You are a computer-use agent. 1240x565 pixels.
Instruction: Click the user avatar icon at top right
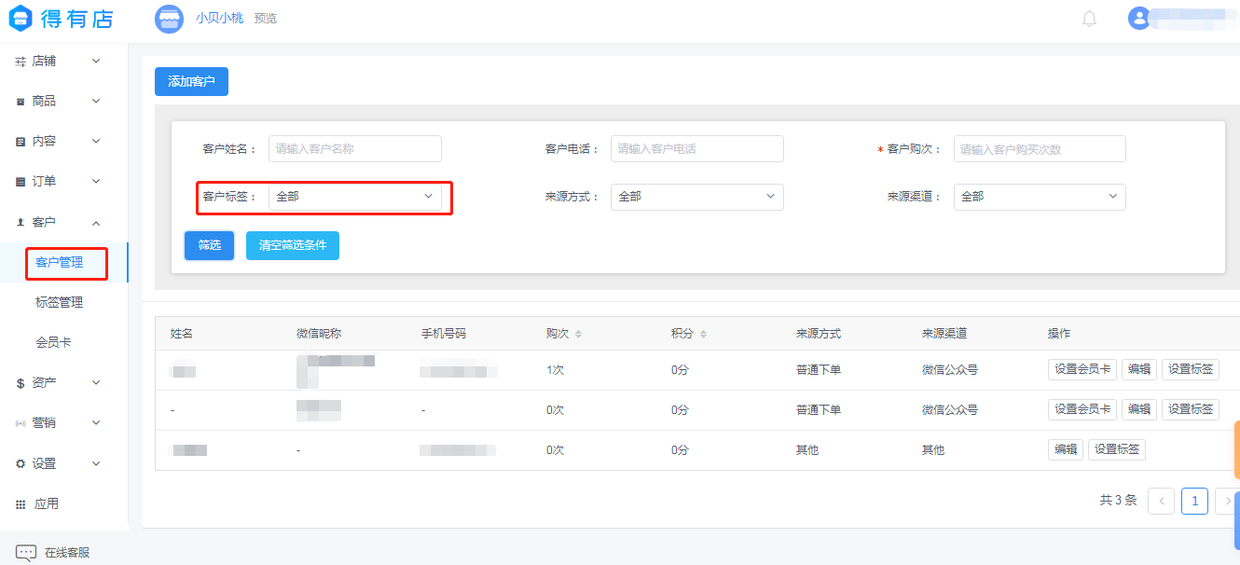(1139, 18)
